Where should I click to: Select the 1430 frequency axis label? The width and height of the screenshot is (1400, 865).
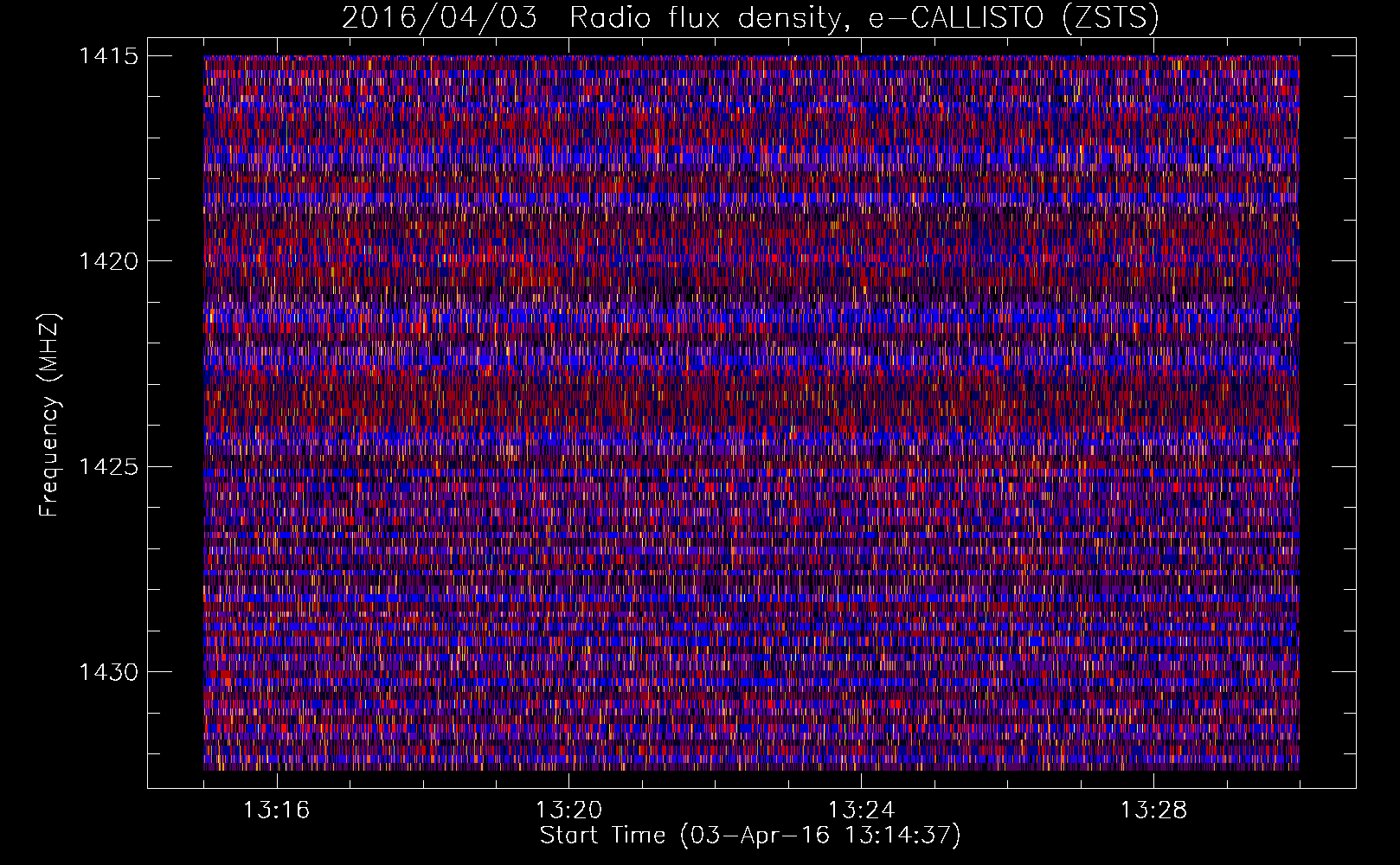108,672
